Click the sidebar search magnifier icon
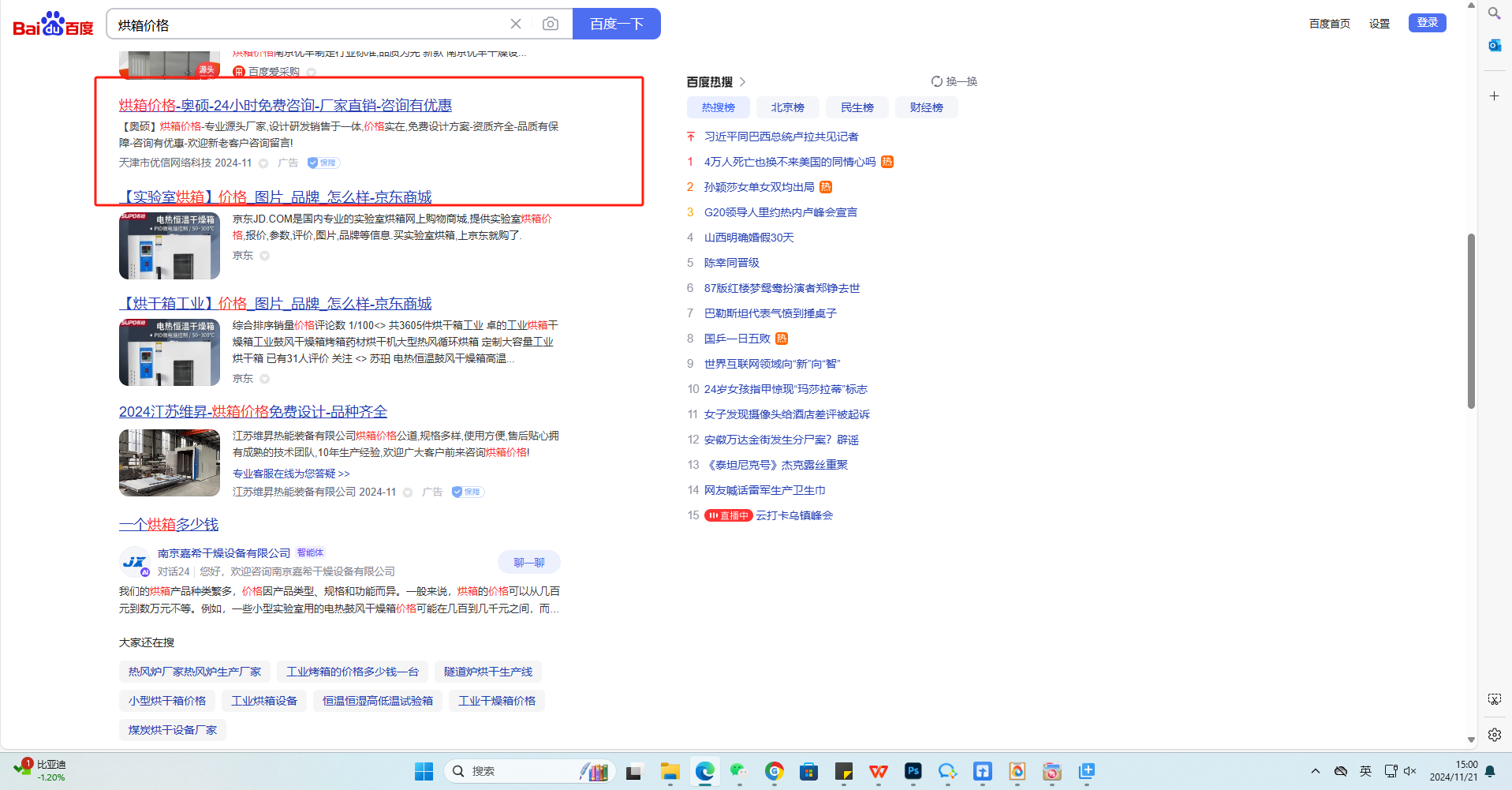The height and width of the screenshot is (790, 1512). point(1494,13)
